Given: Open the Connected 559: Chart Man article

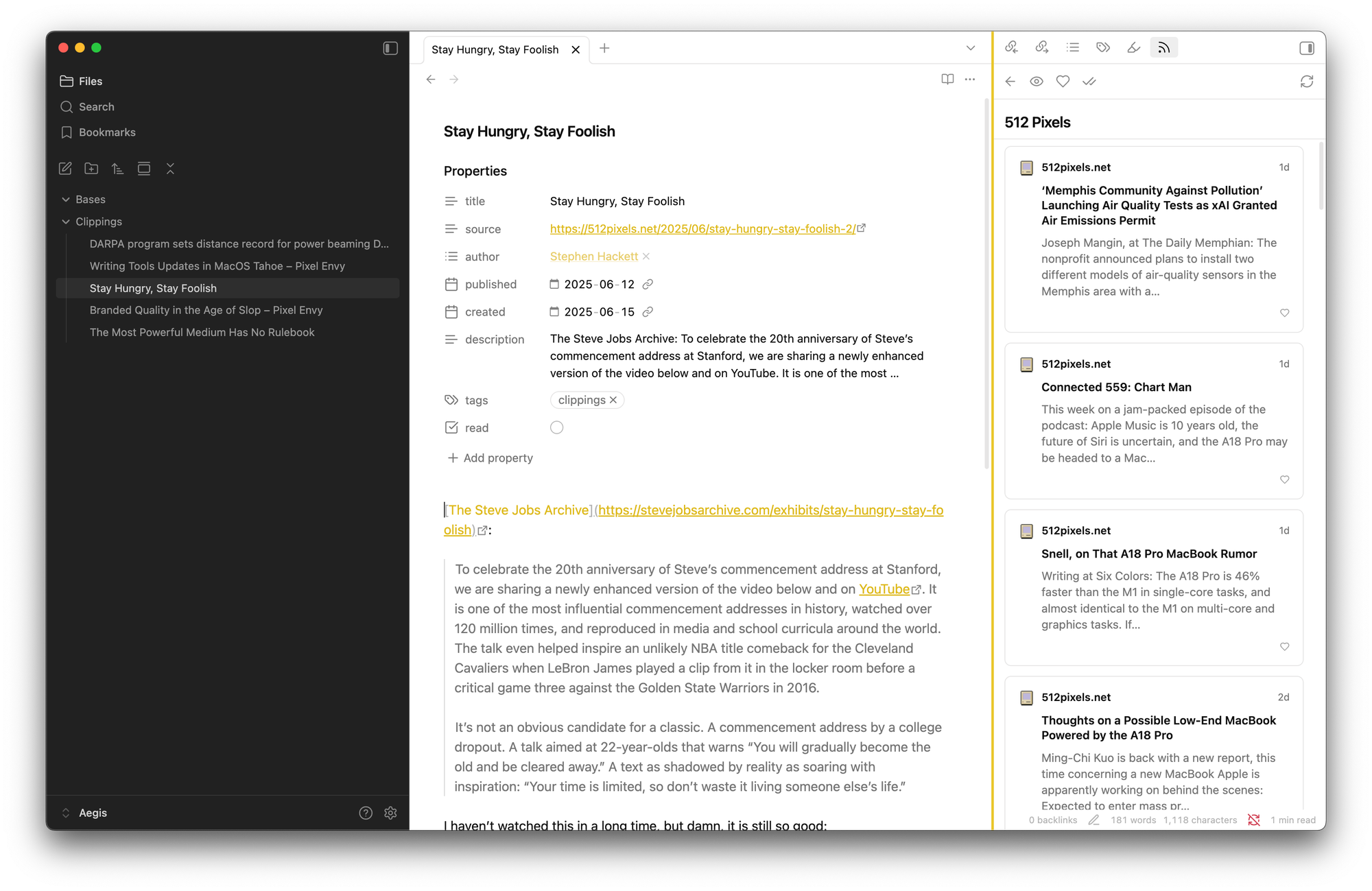Looking at the screenshot, I should point(1116,387).
